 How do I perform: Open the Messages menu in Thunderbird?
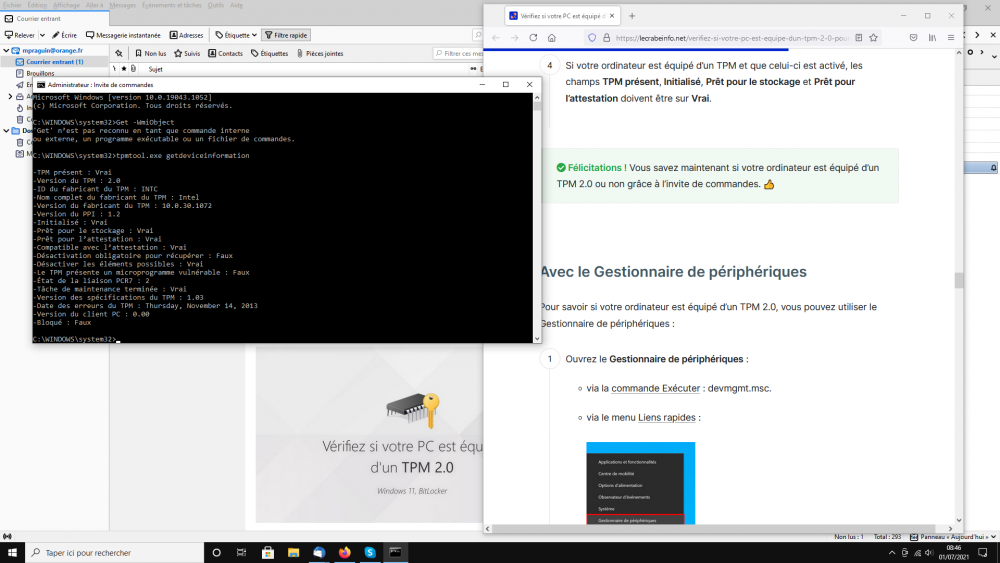(x=122, y=5)
